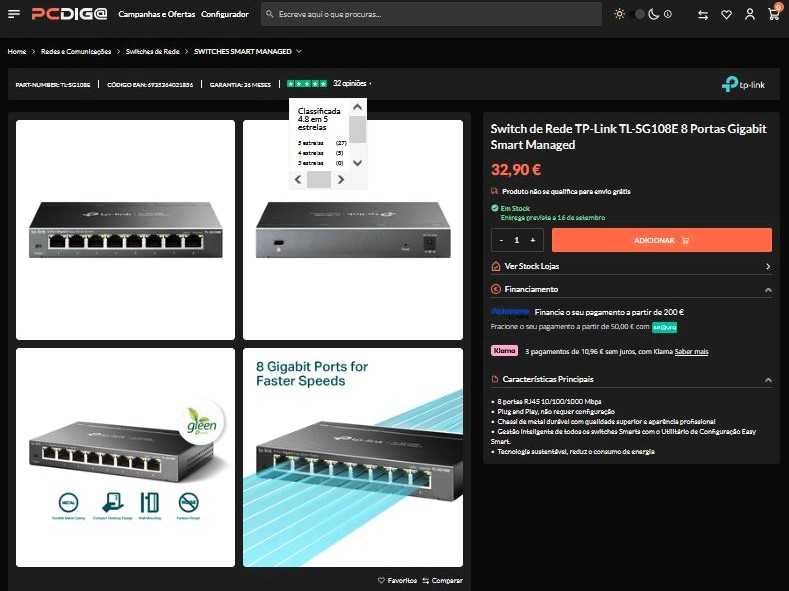This screenshot has width=789, height=591.
Task: Open the Configurador page
Action: [224, 14]
